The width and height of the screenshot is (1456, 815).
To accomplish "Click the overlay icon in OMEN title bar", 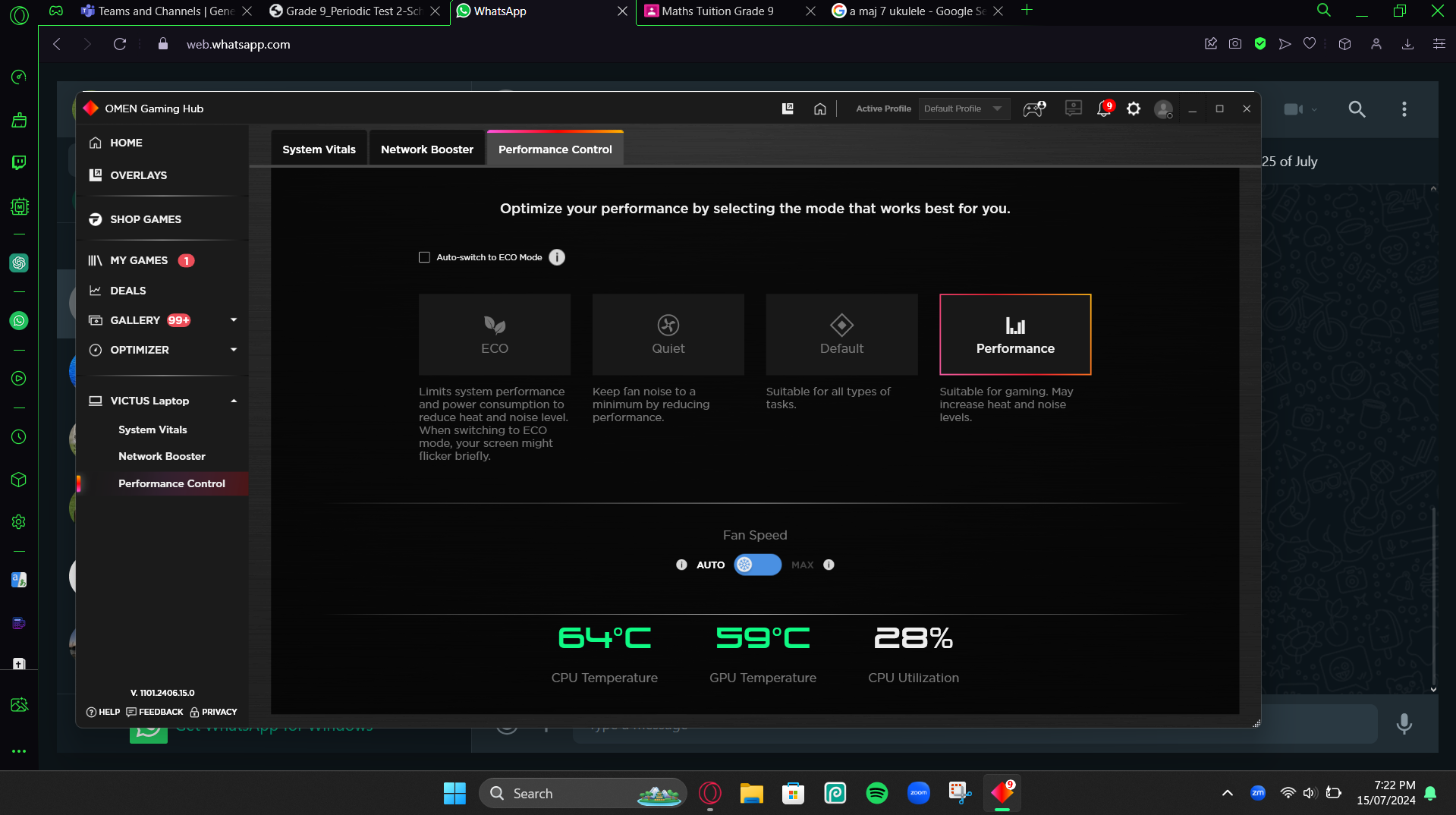I will click(788, 109).
